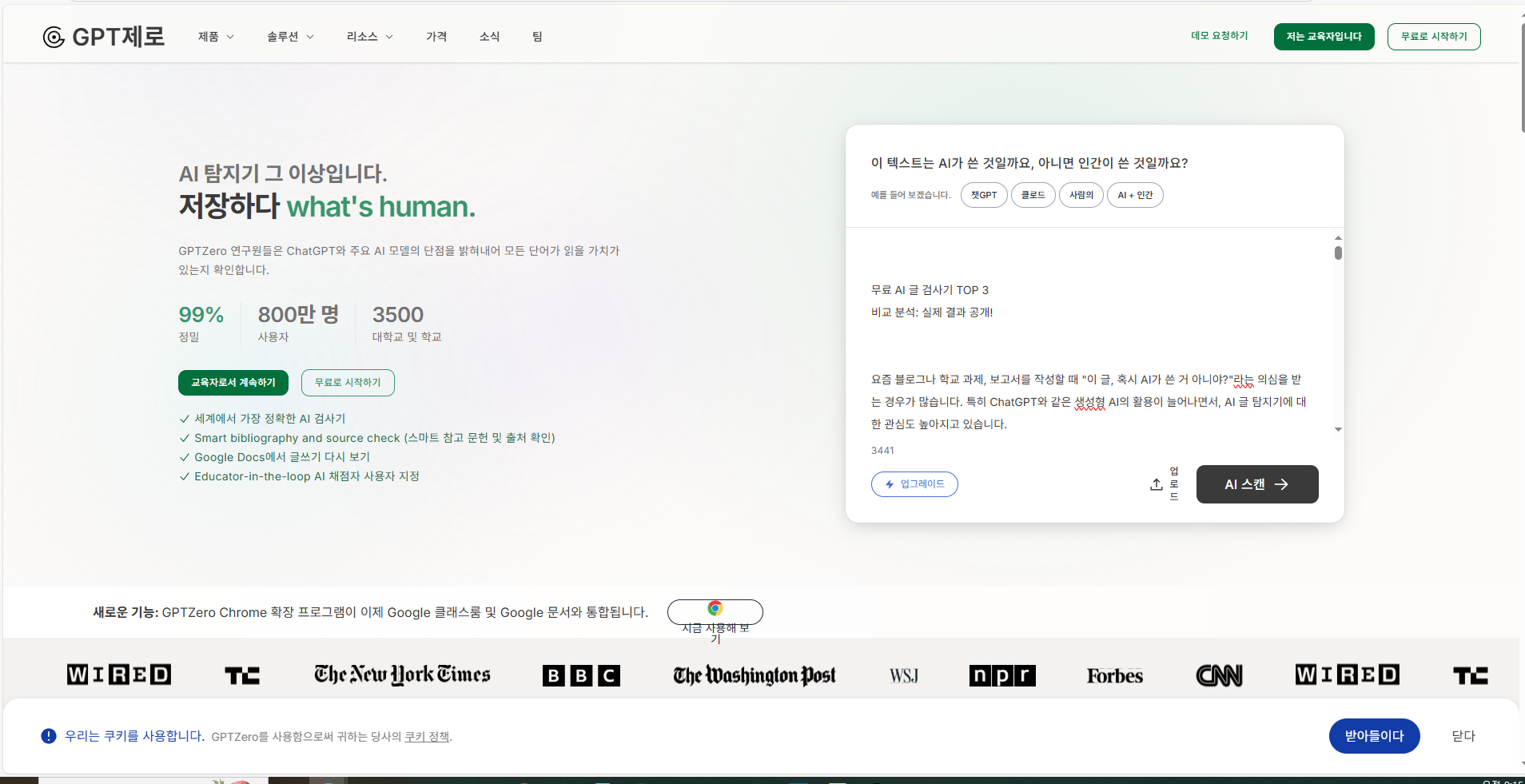The height and width of the screenshot is (784, 1525).
Task: Click the 무료 AI 글 검사기 TOP 3 text
Action: (x=930, y=290)
